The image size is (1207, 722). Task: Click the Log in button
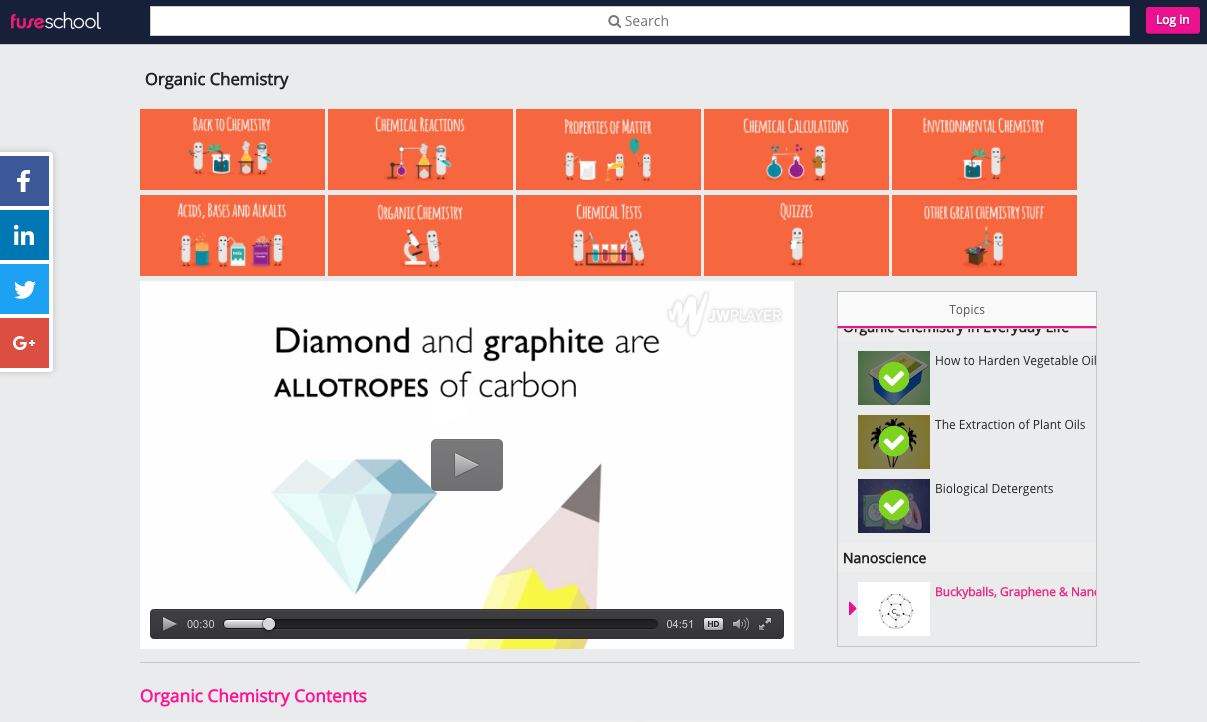[1172, 20]
